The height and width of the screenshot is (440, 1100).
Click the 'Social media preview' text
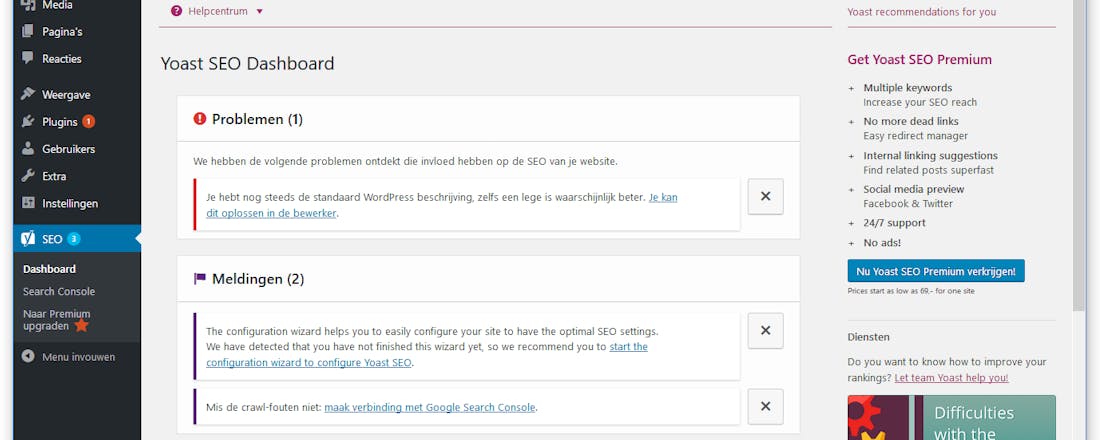tap(913, 189)
